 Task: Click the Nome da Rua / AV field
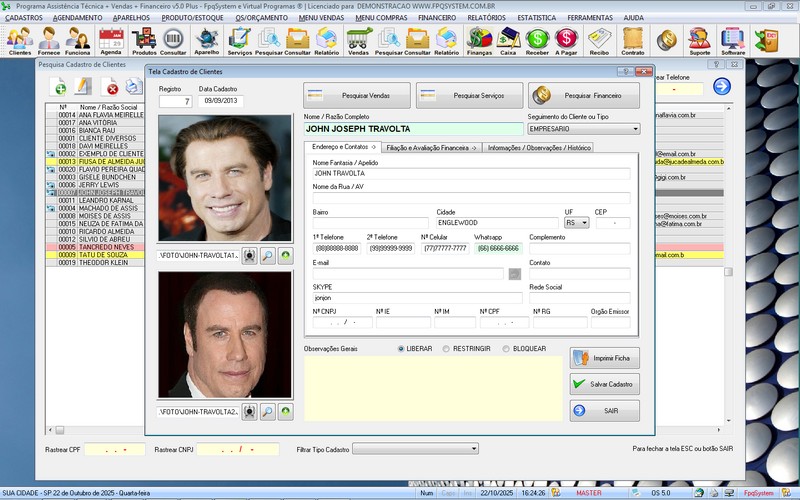pyautogui.click(x=470, y=198)
